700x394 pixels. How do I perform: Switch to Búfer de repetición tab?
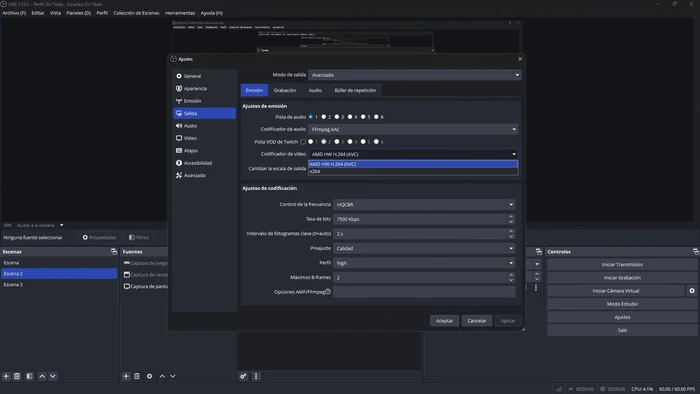point(355,90)
